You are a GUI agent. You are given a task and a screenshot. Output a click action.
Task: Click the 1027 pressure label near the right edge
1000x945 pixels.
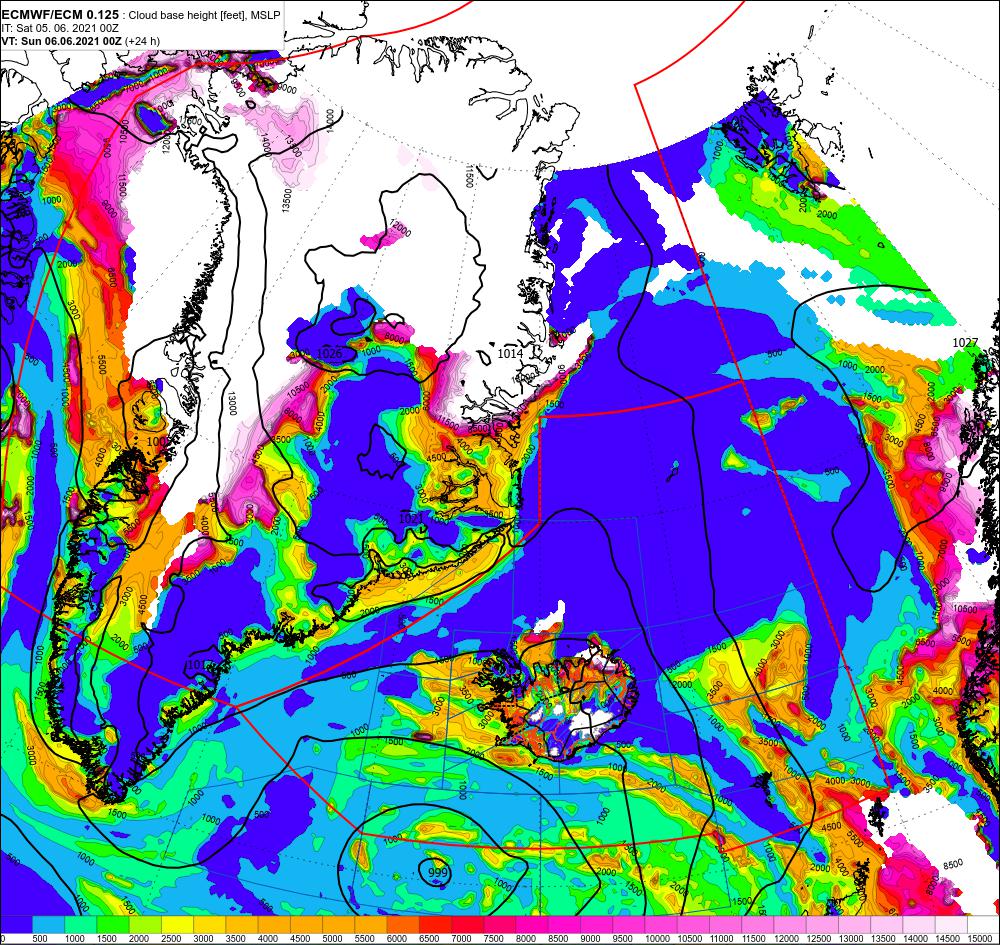tap(965, 342)
